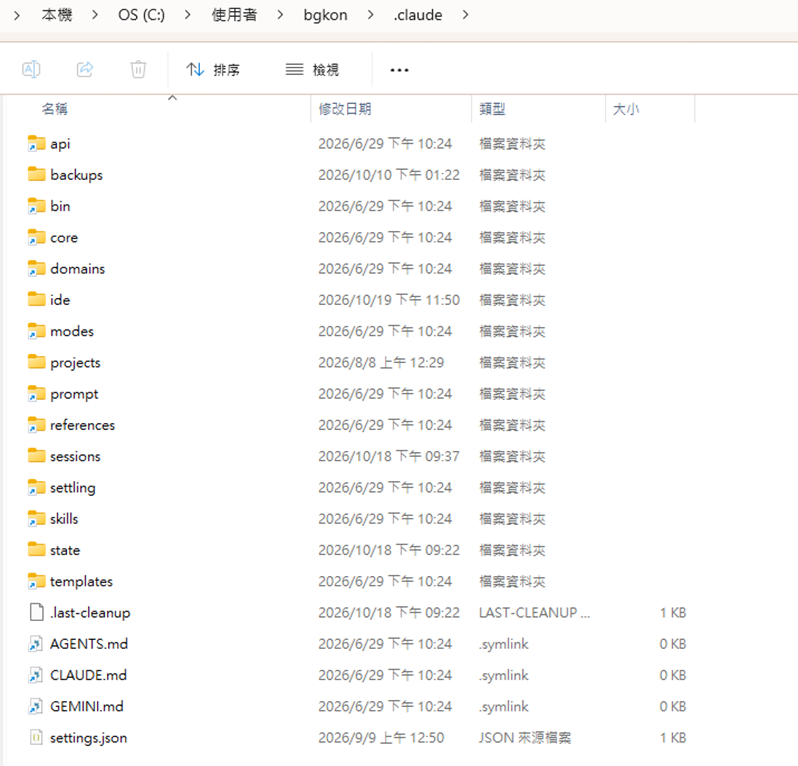Click the GEMINI.md .symlink type cell
This screenshot has width=798, height=766.
coord(503,706)
